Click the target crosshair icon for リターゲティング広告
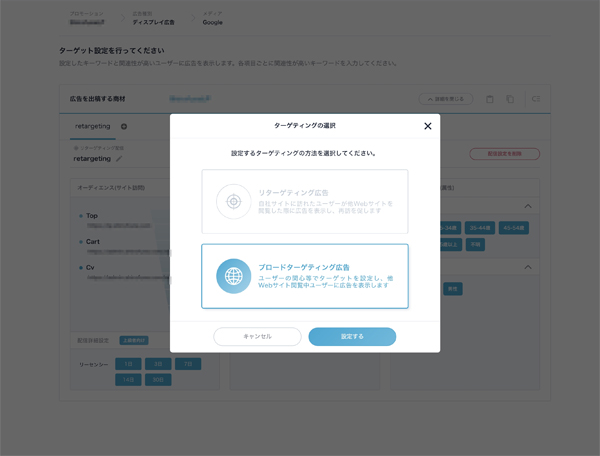The width and height of the screenshot is (600, 456). 233,201
